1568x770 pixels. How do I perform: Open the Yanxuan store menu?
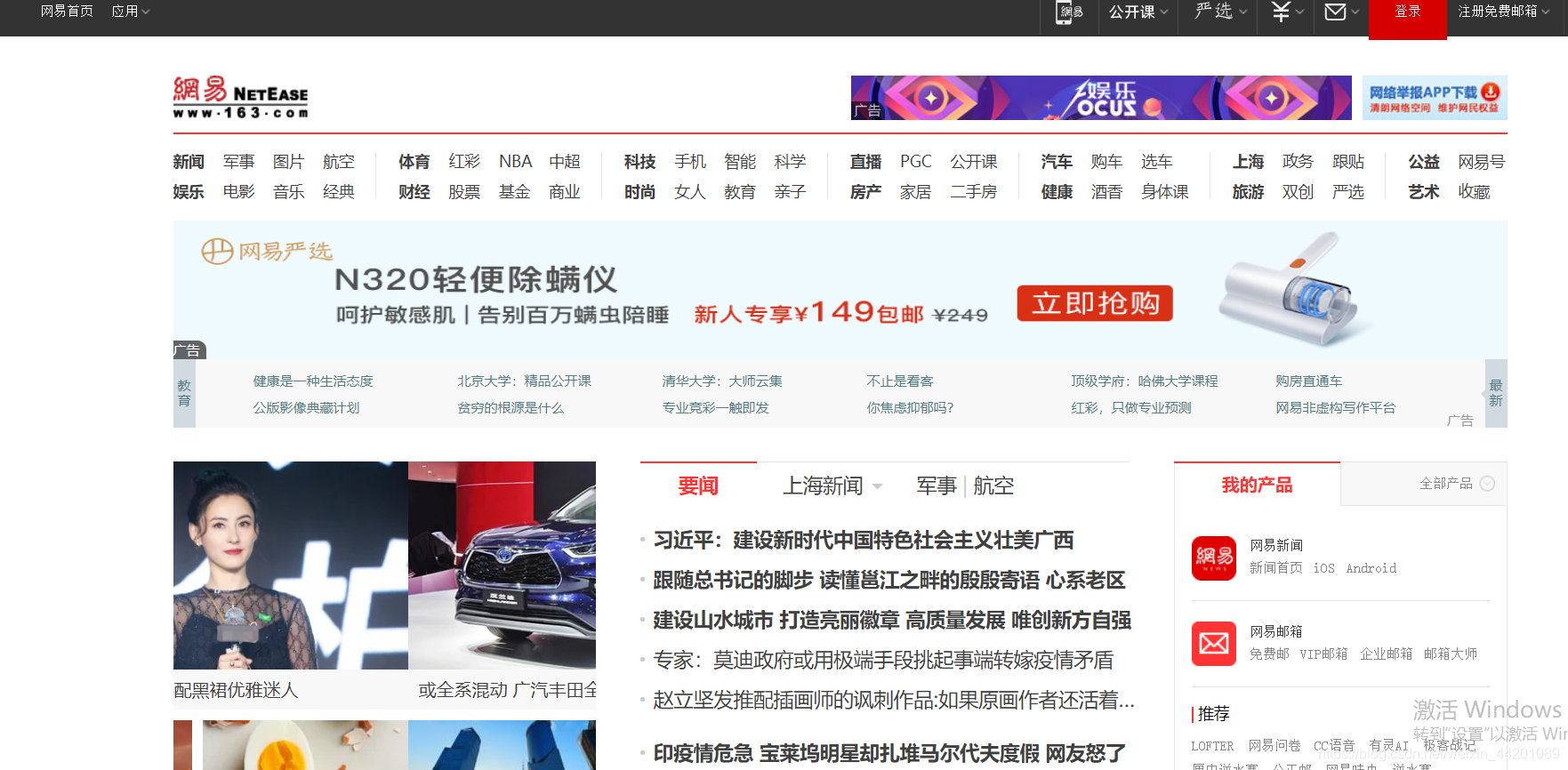point(1220,12)
